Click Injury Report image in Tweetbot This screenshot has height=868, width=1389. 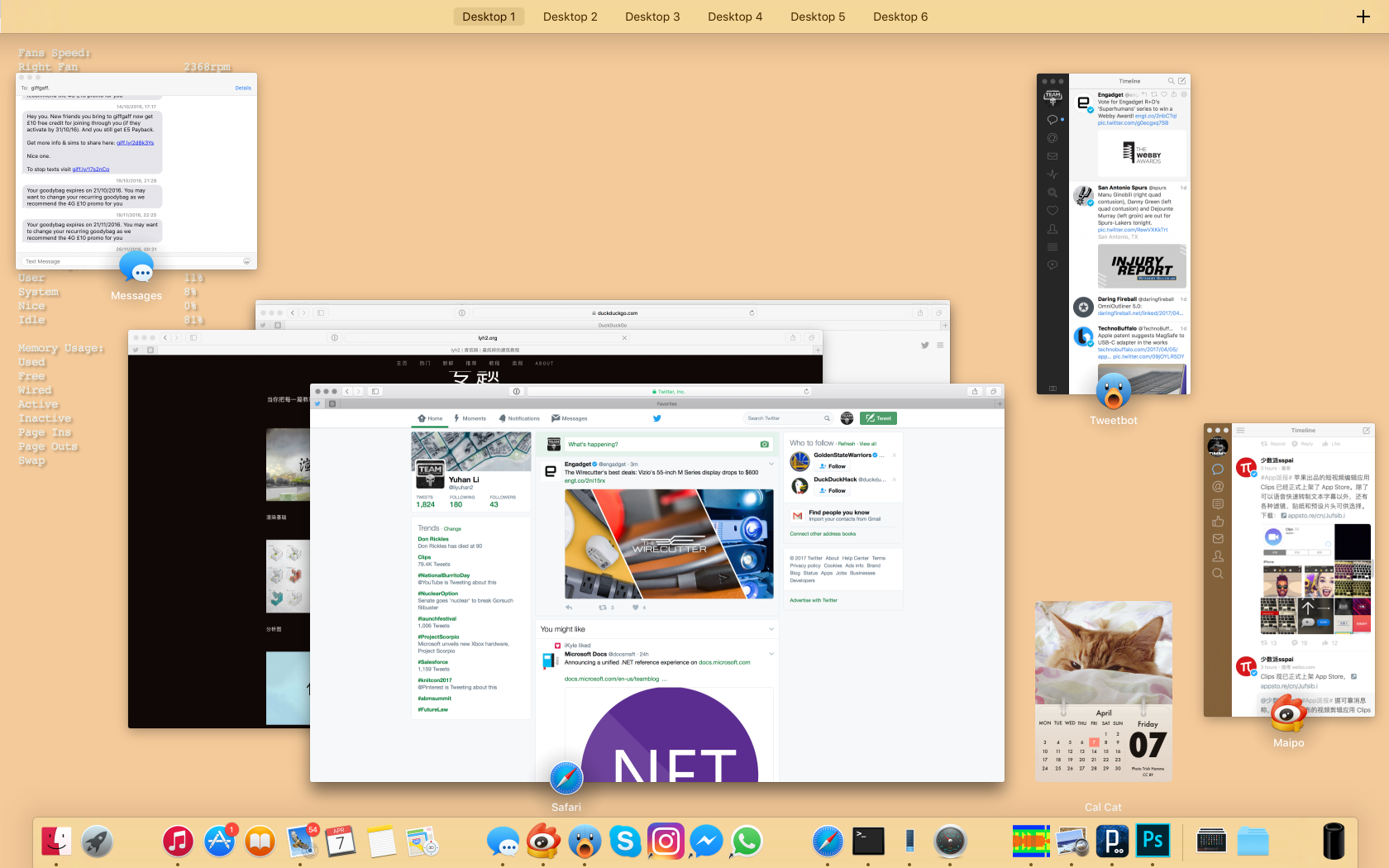(x=1142, y=266)
